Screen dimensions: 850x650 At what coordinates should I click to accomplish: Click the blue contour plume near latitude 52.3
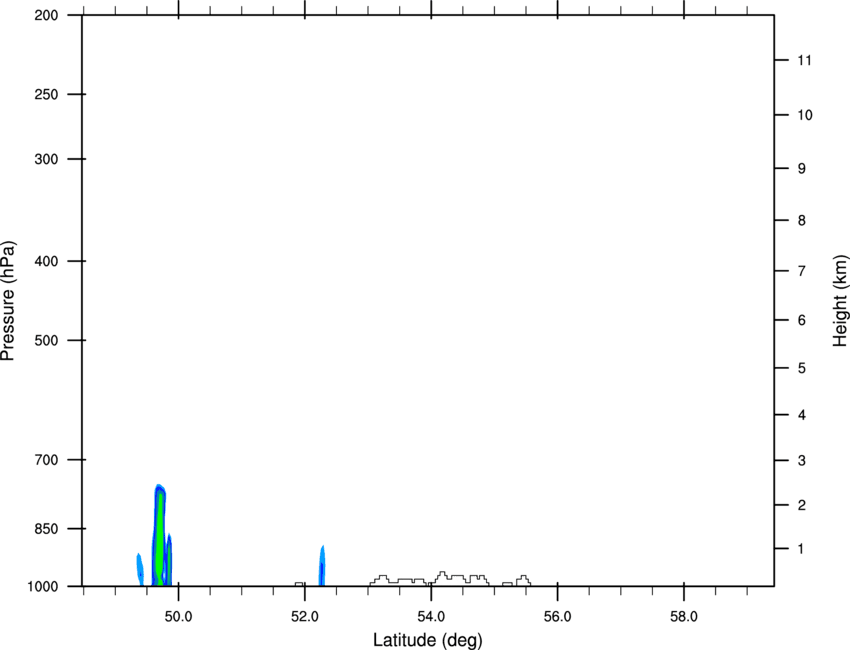pos(322,566)
